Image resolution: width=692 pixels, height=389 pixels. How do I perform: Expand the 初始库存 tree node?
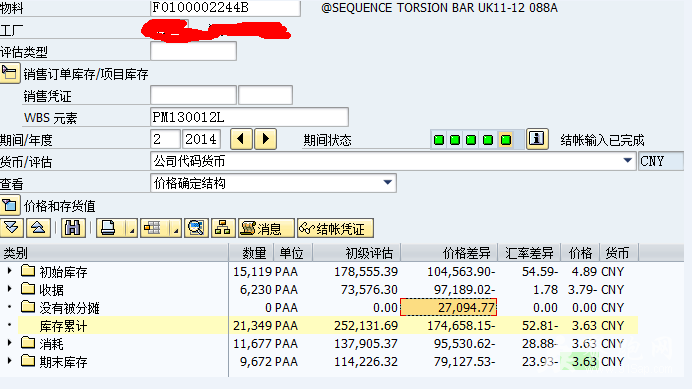tap(9, 271)
